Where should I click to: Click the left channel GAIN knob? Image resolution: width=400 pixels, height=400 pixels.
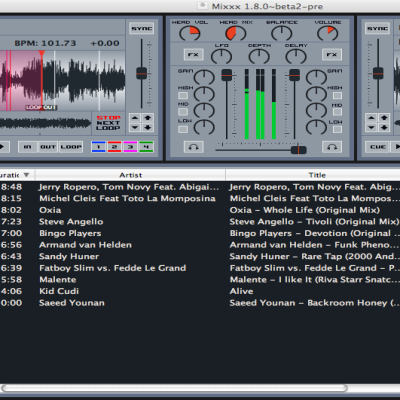click(x=204, y=77)
